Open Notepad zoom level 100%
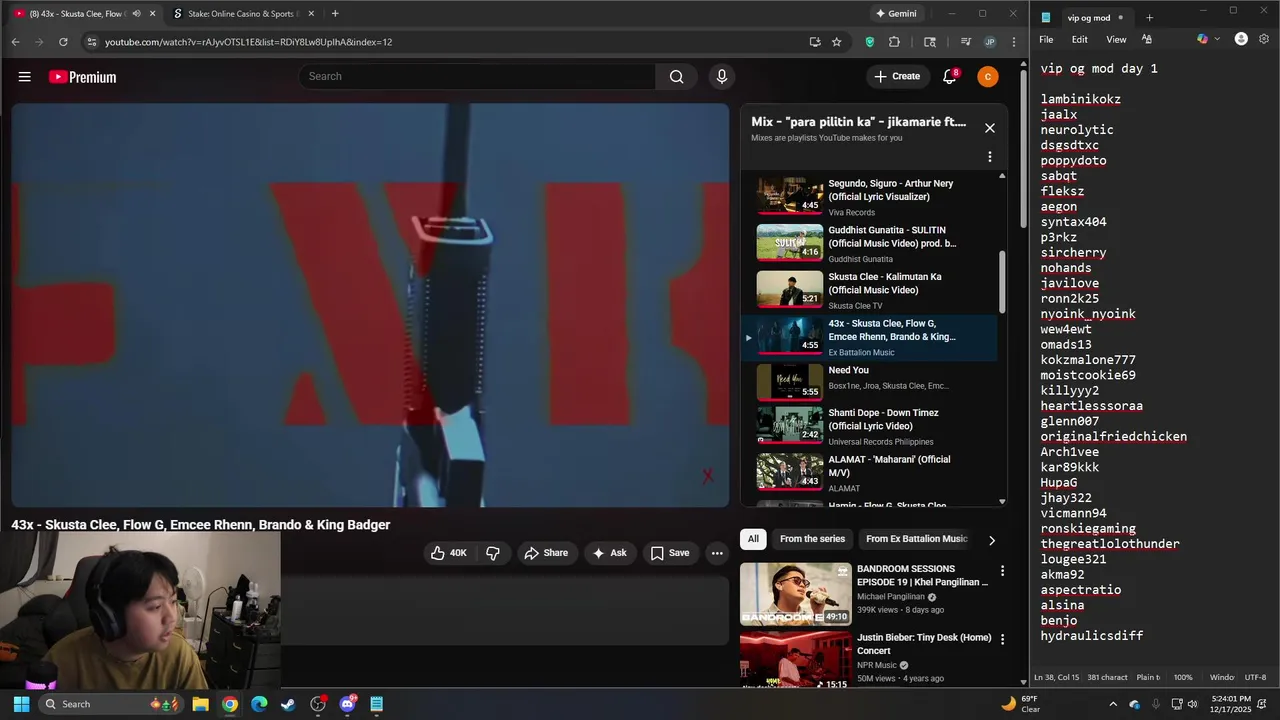1280x720 pixels. point(1183,677)
